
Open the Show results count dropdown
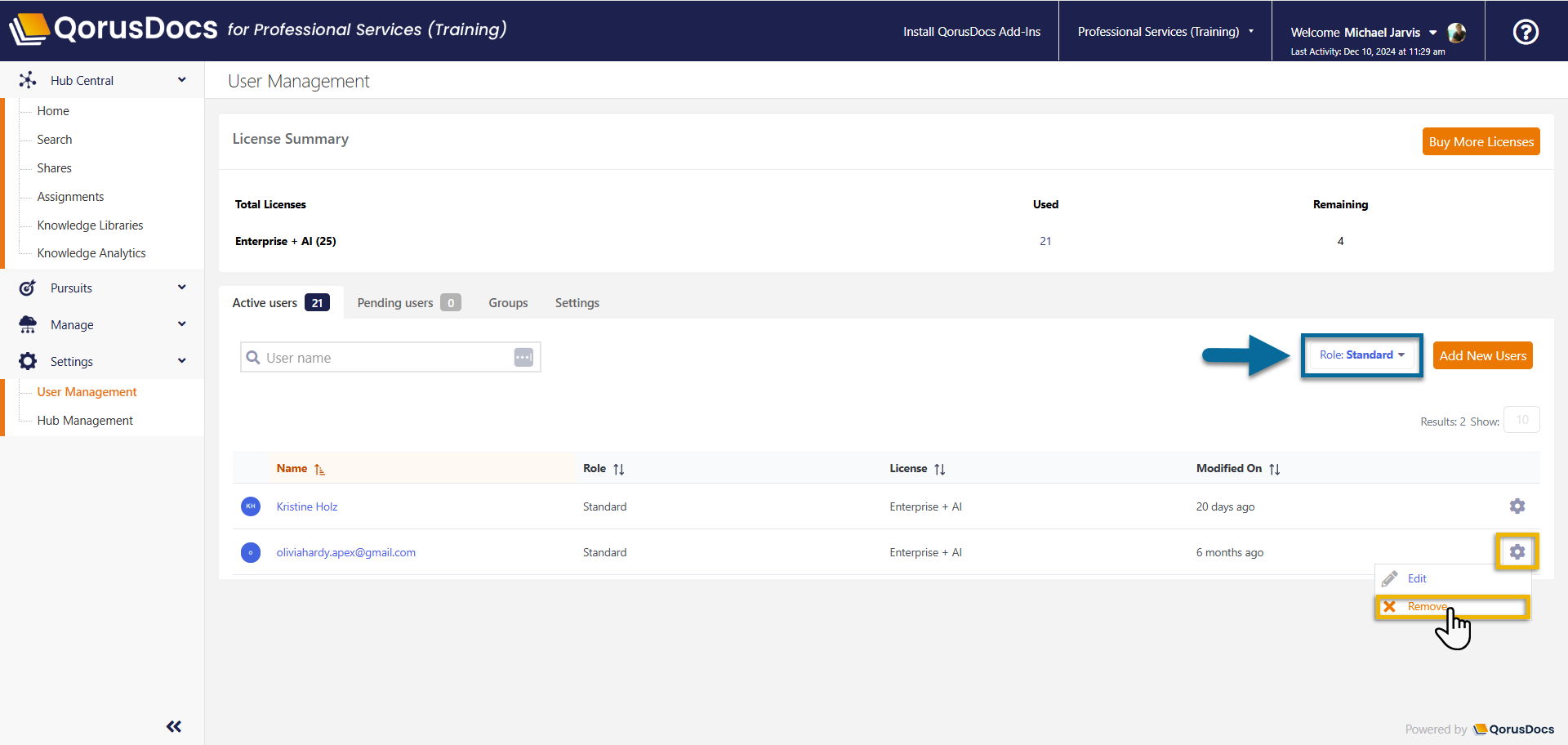pos(1522,420)
